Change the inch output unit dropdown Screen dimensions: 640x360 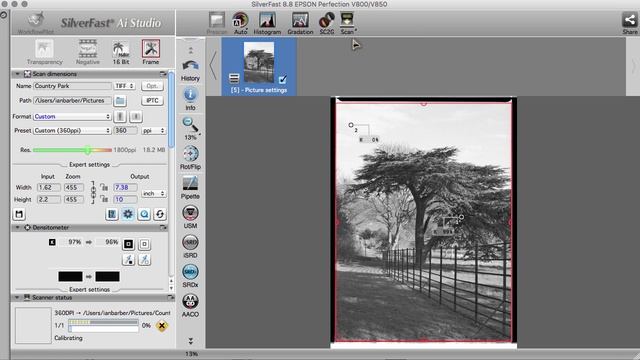tap(153, 193)
